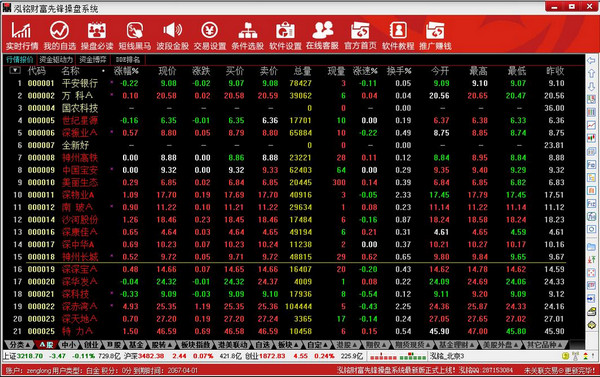Sort by 总量 column header
The height and width of the screenshot is (377, 600).
pos(302,71)
